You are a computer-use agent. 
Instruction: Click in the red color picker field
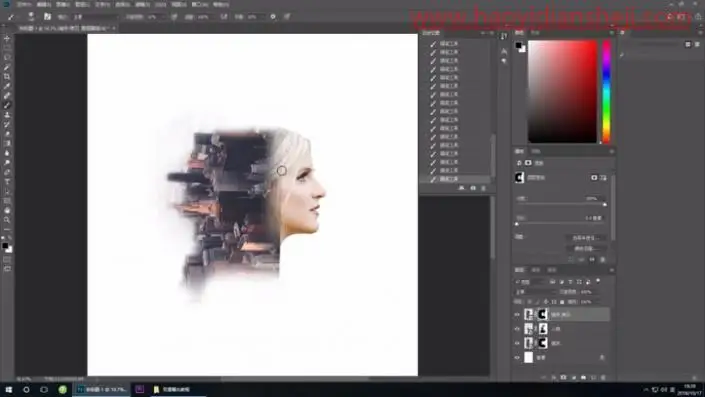[x=562, y=92]
